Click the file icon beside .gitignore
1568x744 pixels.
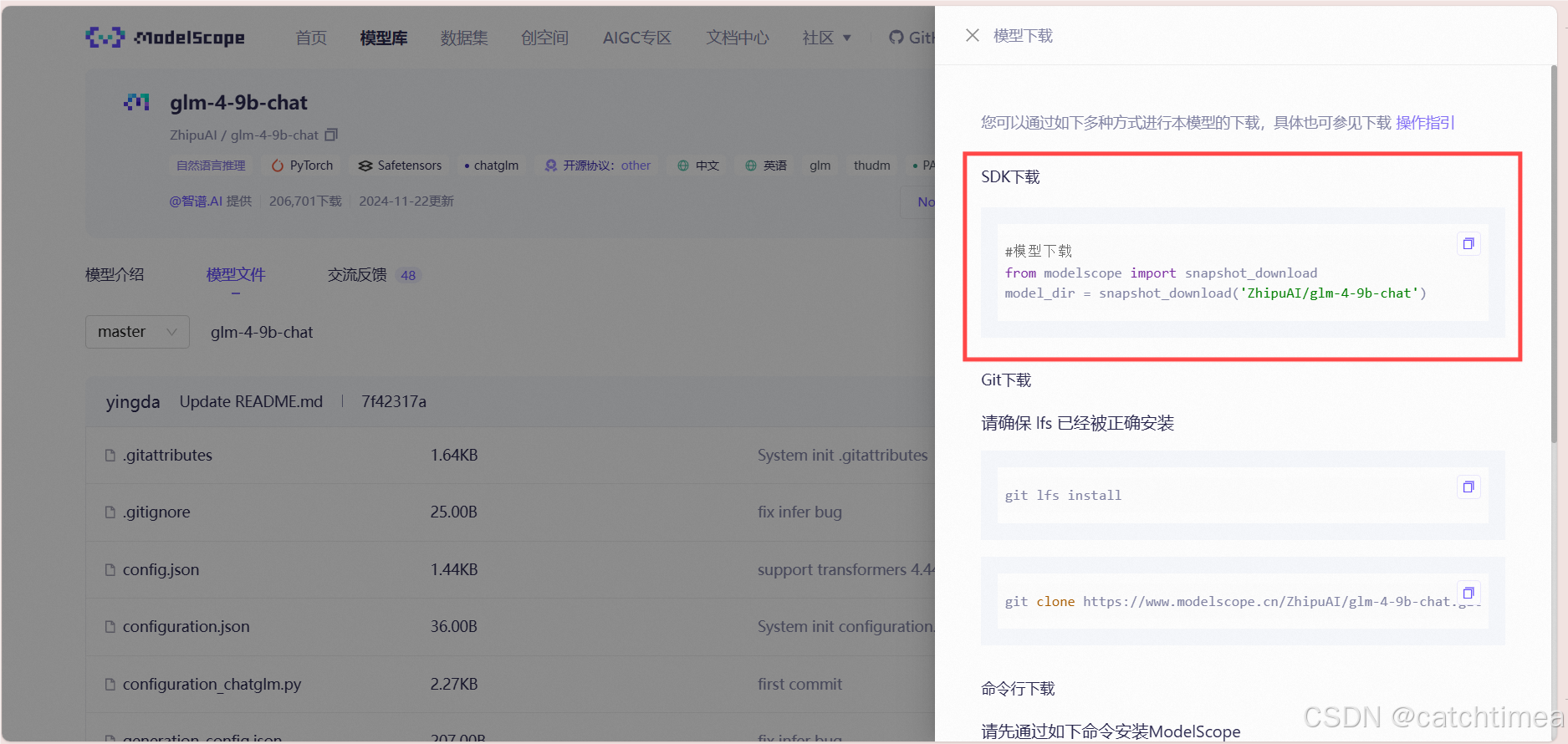click(x=110, y=512)
